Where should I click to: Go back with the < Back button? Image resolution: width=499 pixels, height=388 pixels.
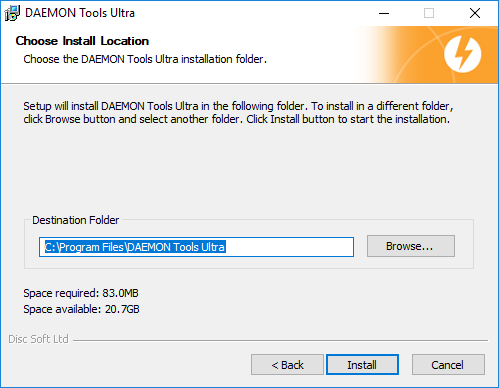(x=287, y=365)
